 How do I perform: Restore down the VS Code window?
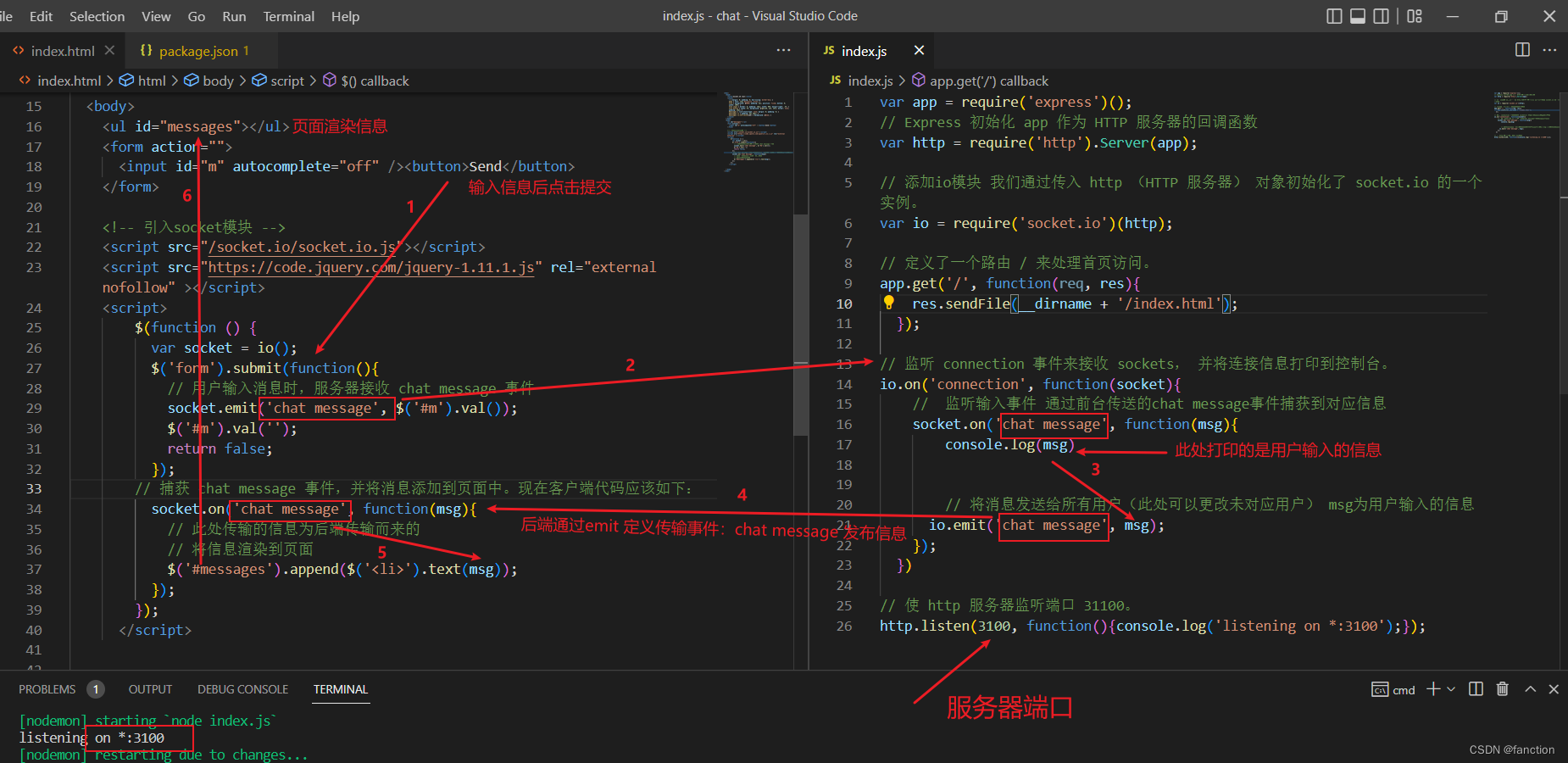pos(1501,16)
